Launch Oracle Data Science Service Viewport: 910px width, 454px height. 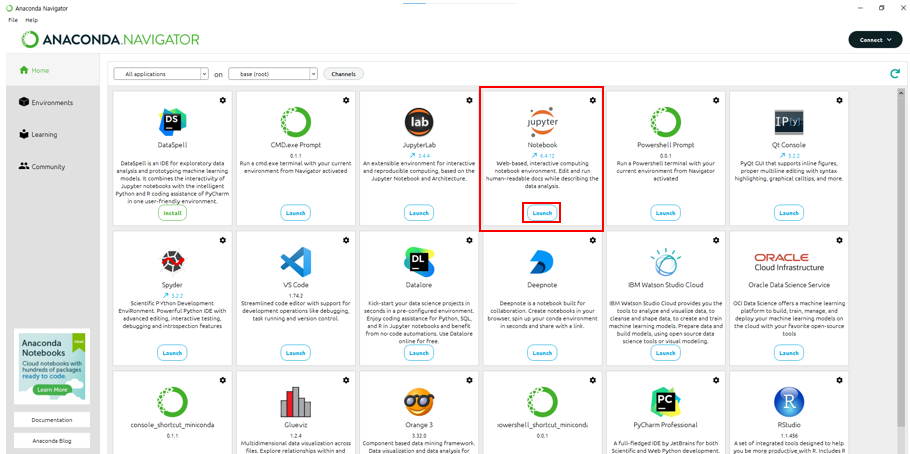789,352
